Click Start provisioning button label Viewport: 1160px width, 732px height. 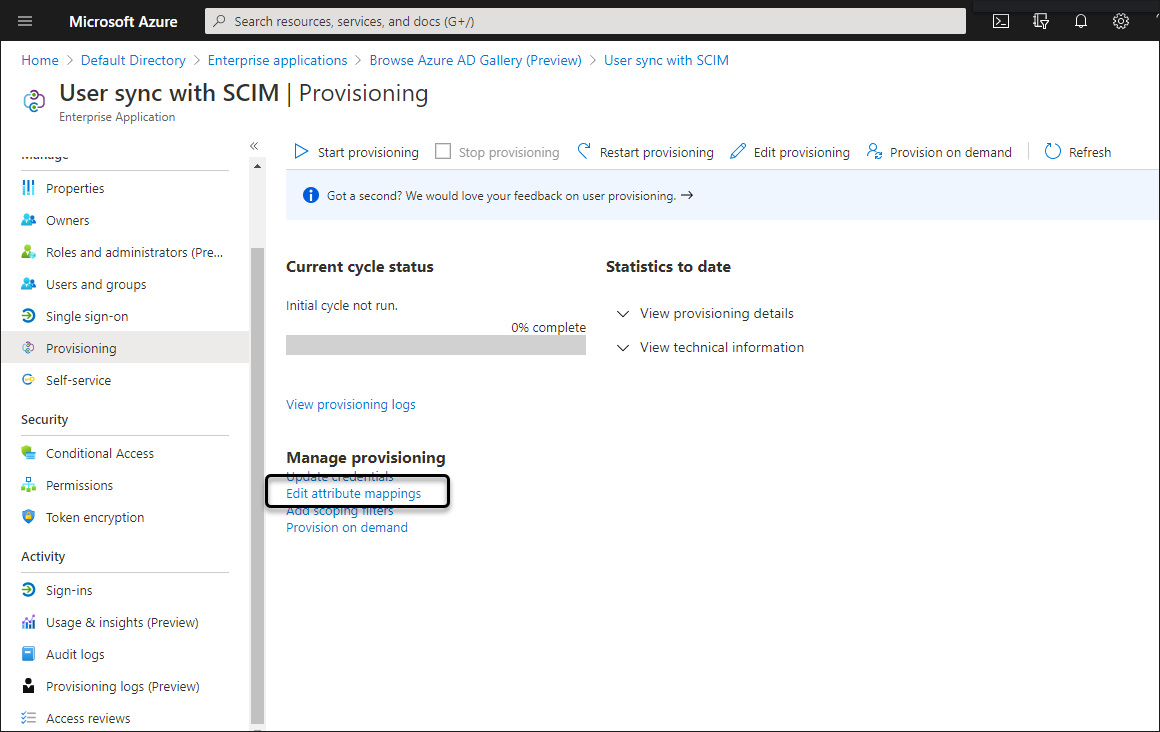[368, 152]
